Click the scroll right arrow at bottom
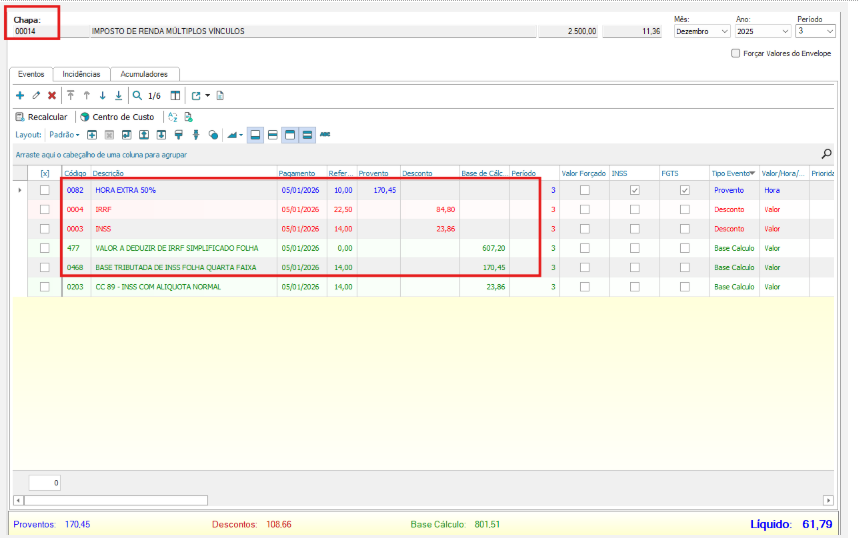The height and width of the screenshot is (538, 859). [x=828, y=500]
